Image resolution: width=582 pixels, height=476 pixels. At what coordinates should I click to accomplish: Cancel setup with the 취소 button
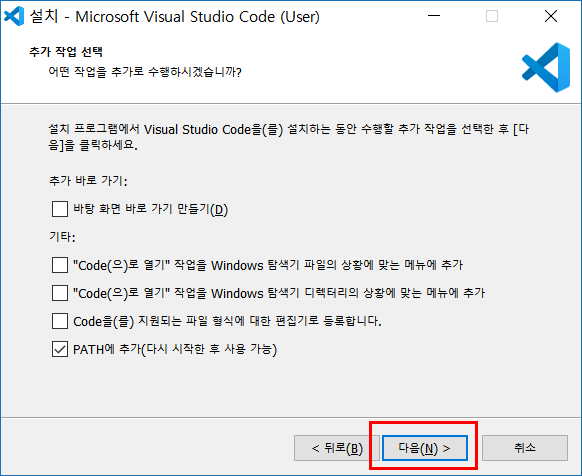[525, 448]
